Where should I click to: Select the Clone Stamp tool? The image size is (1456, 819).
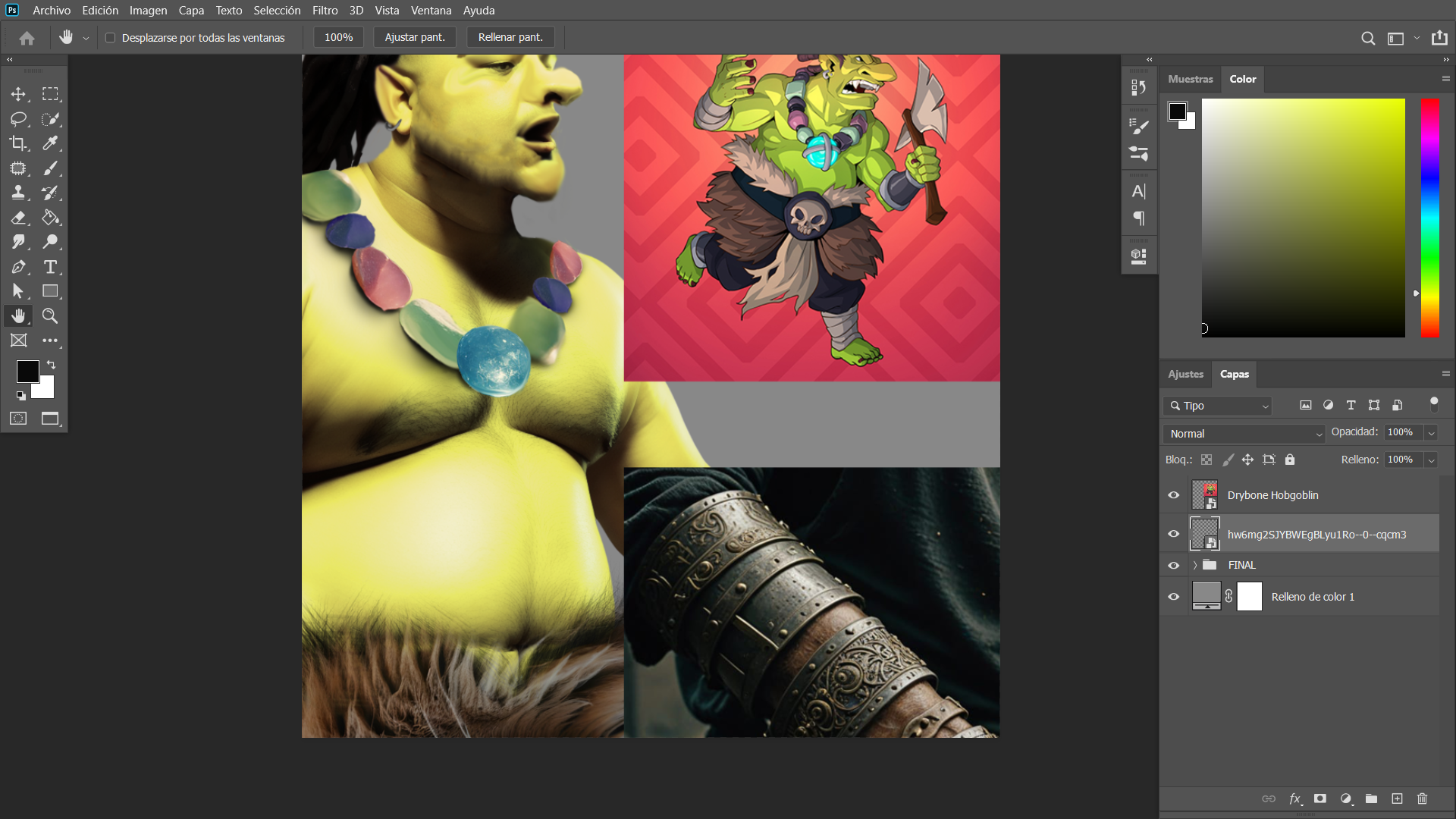tap(18, 193)
